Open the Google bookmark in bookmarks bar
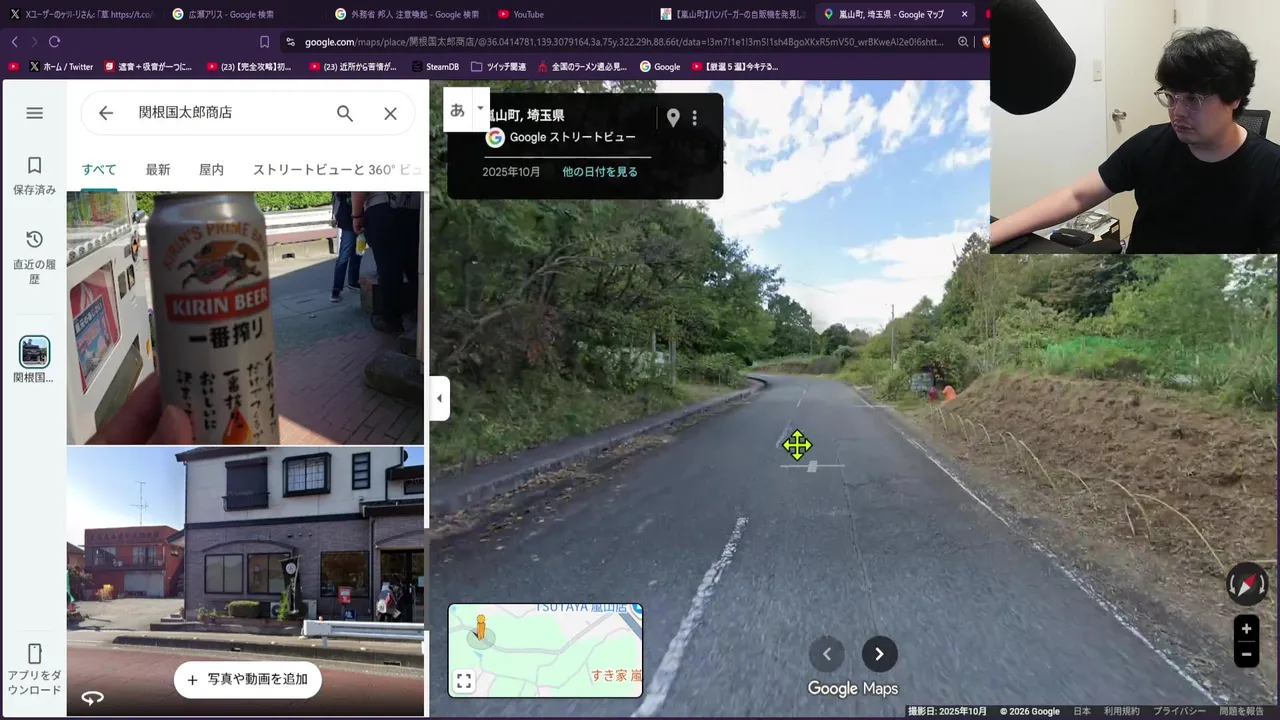This screenshot has width=1280, height=720. (x=660, y=67)
